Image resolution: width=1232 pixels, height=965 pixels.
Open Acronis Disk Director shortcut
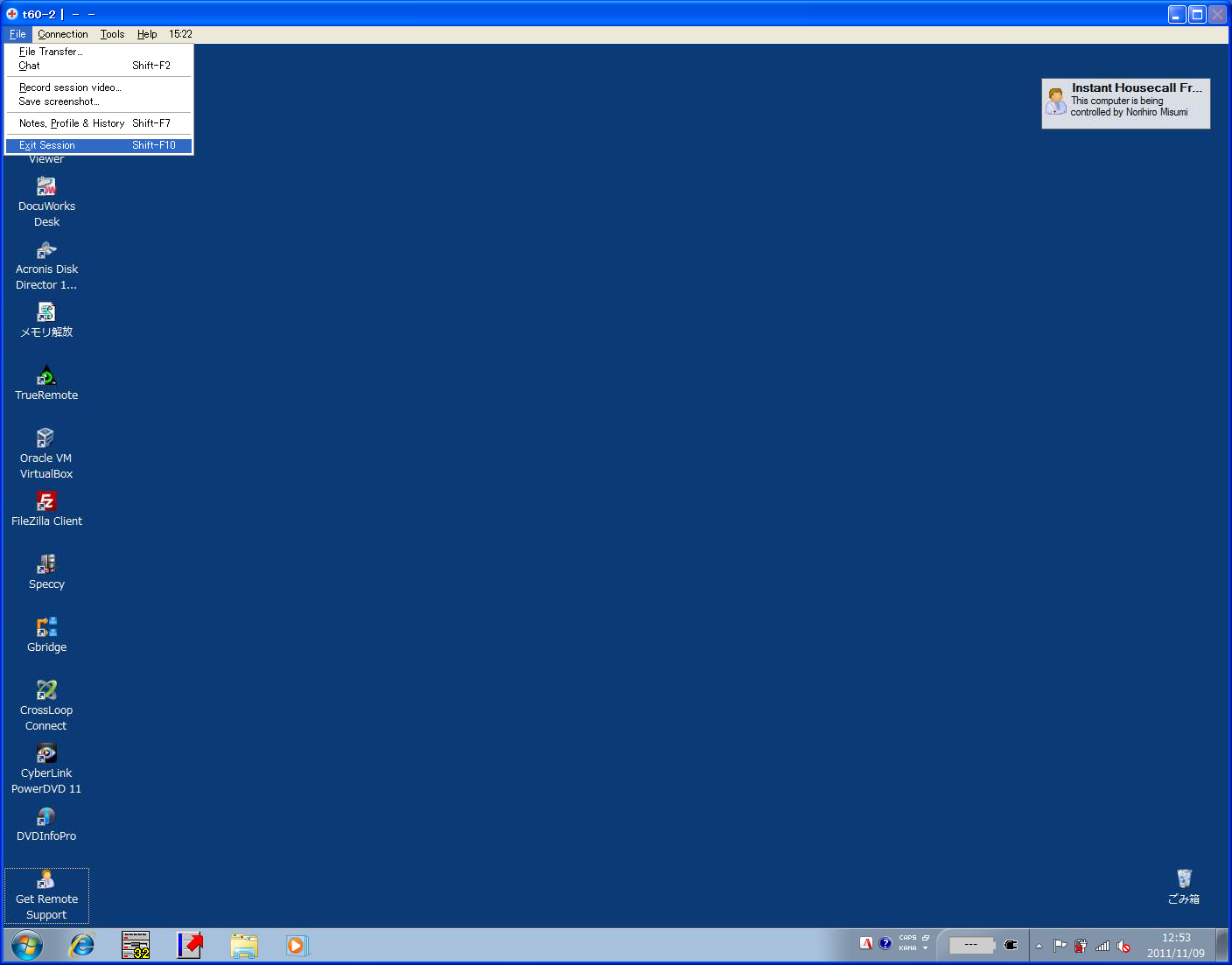tap(46, 251)
